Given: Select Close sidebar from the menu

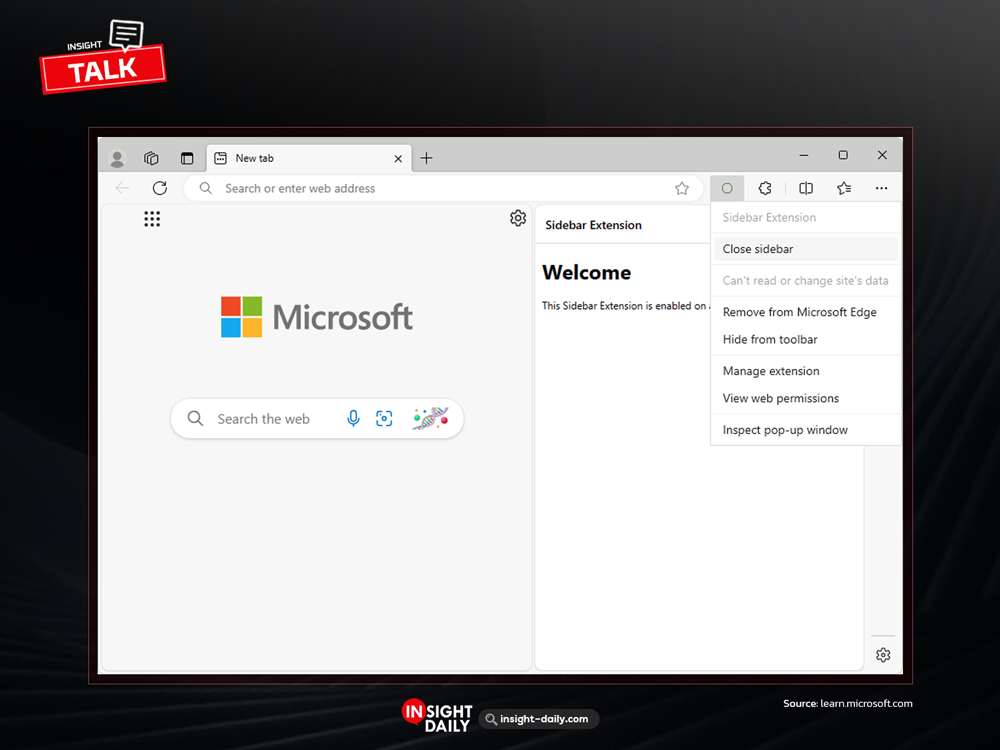Looking at the screenshot, I should (758, 249).
